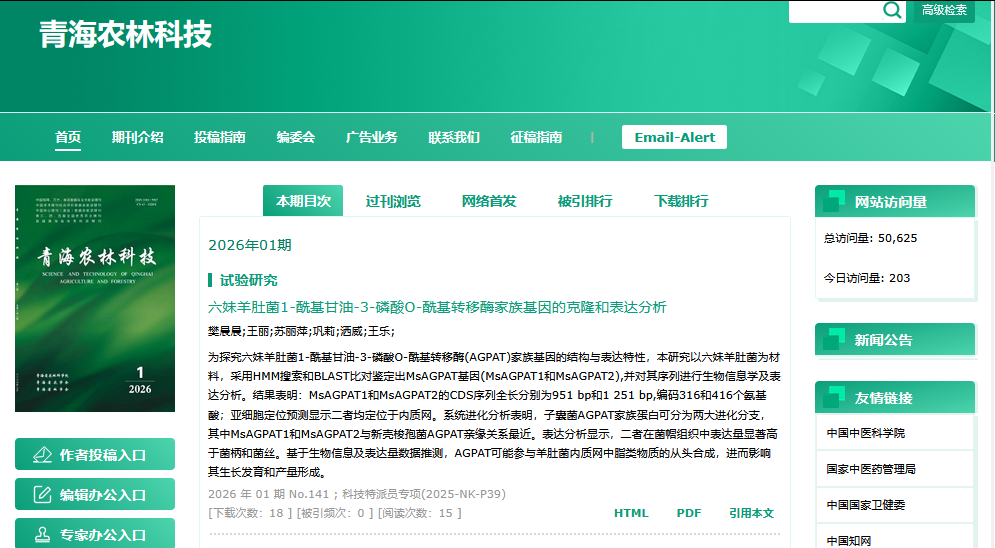The image size is (995, 548).
Task: Open 编委会 menu item
Action: (x=296, y=137)
